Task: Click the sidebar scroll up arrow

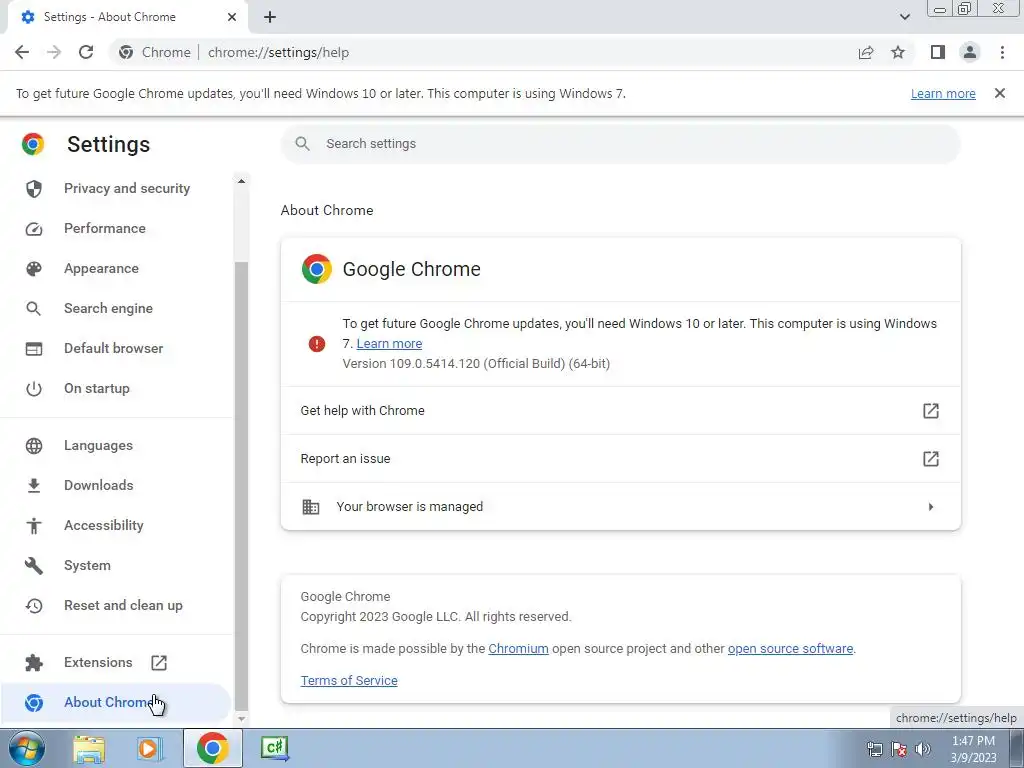Action: tap(242, 181)
